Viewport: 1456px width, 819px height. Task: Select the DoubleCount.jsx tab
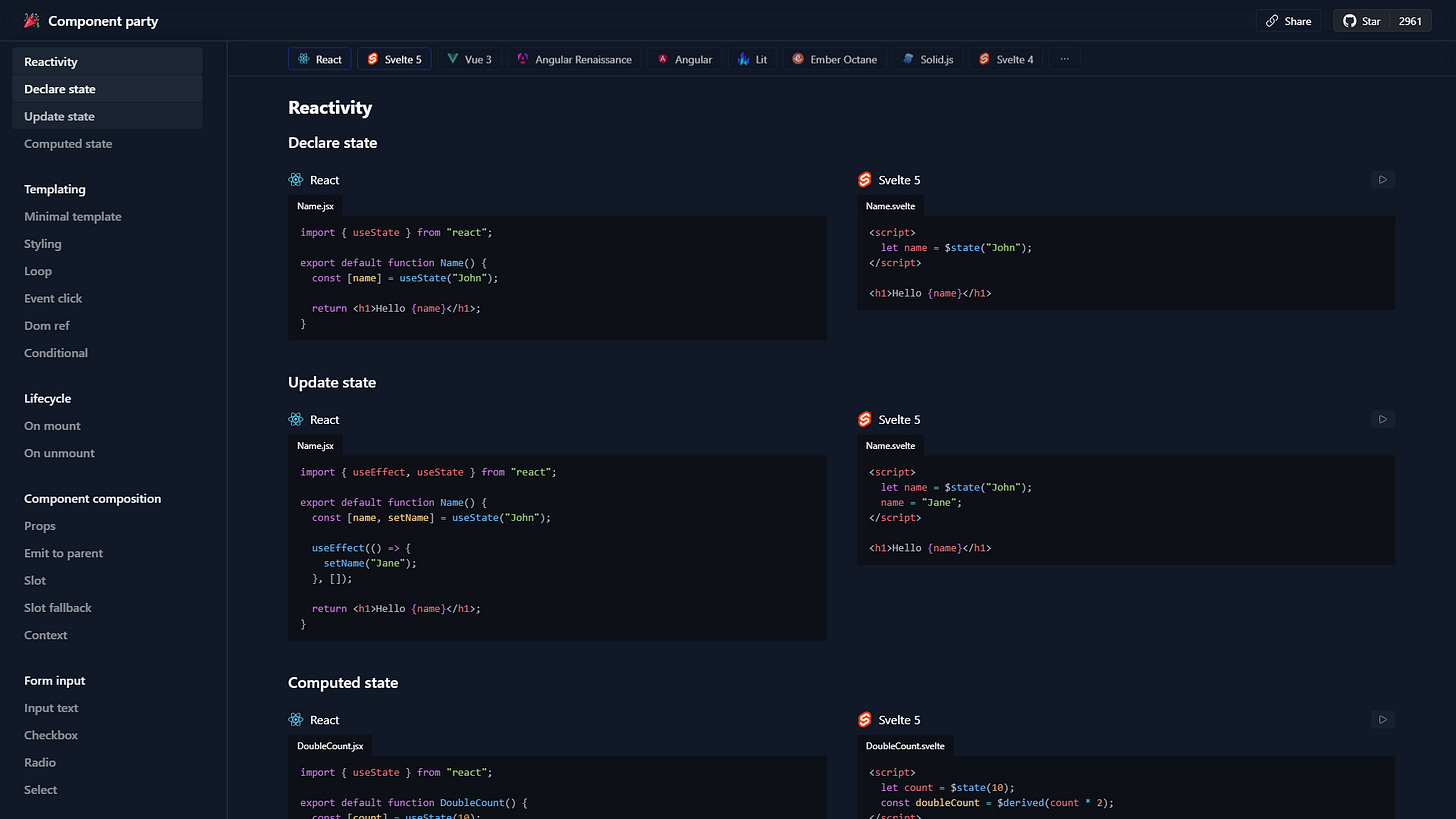[x=330, y=746]
